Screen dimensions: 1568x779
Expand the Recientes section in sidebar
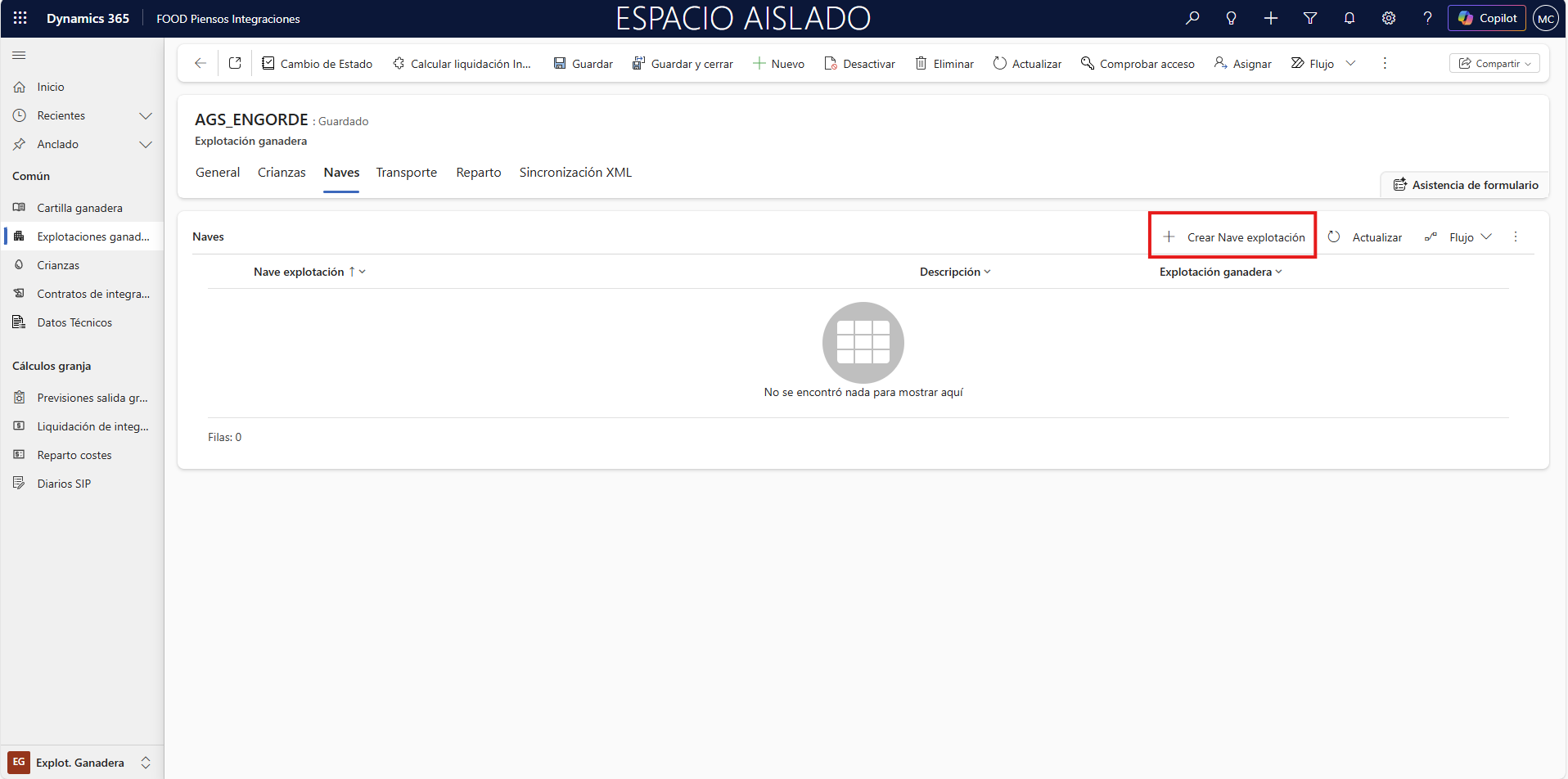[x=146, y=115]
